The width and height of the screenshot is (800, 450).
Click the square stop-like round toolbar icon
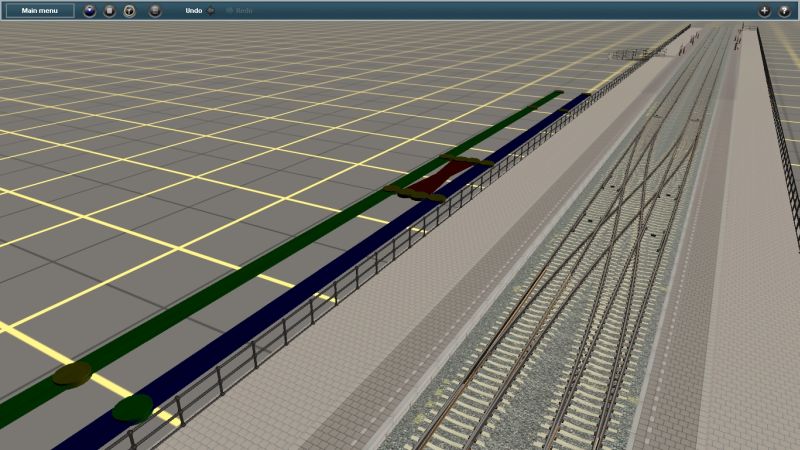110,11
